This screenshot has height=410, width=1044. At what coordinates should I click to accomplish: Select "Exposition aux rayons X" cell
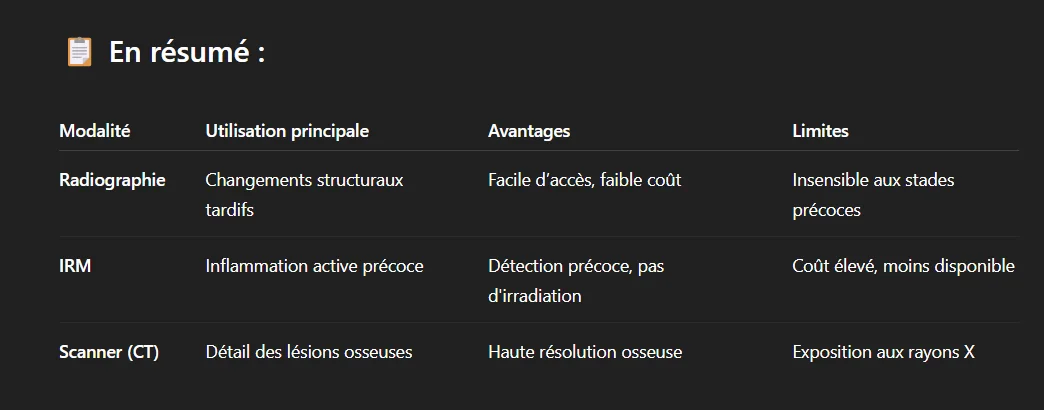[x=883, y=352]
